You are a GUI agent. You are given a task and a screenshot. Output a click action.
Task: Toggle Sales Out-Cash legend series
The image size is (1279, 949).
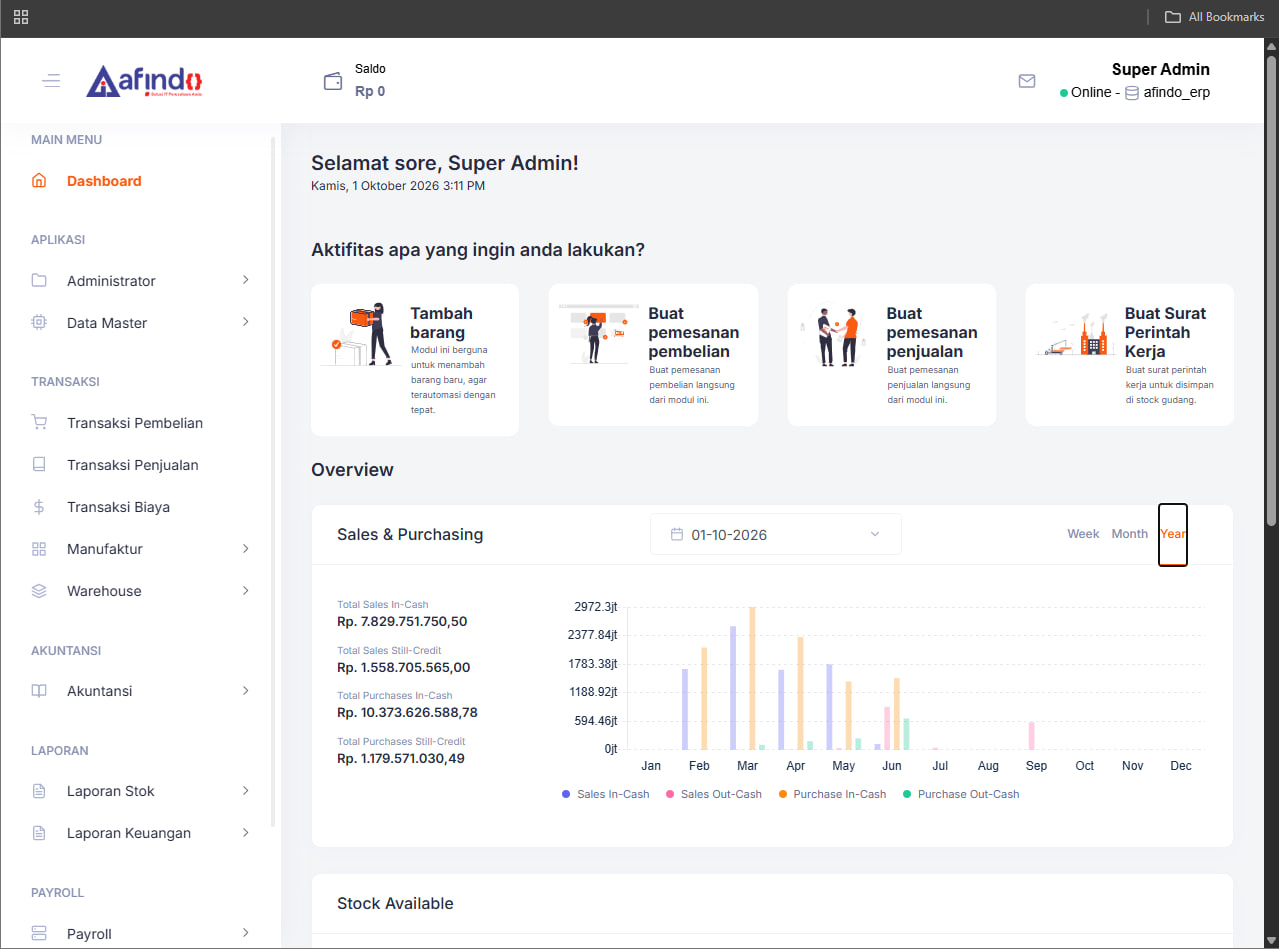(713, 794)
